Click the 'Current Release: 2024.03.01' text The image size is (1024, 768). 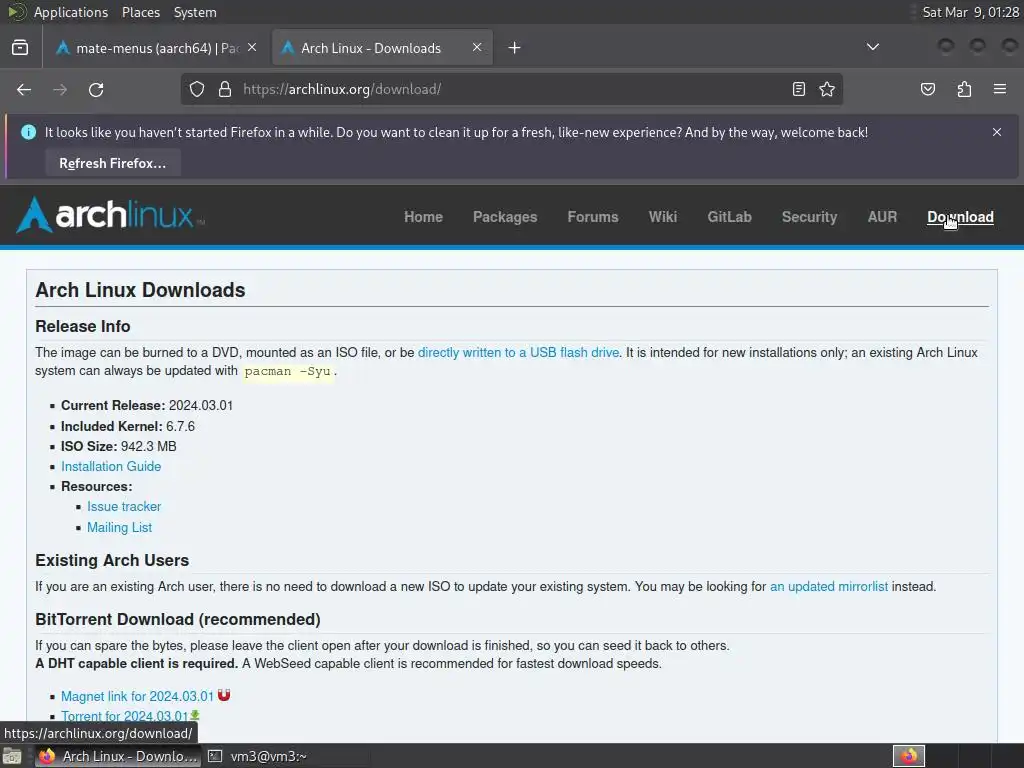tap(147, 406)
